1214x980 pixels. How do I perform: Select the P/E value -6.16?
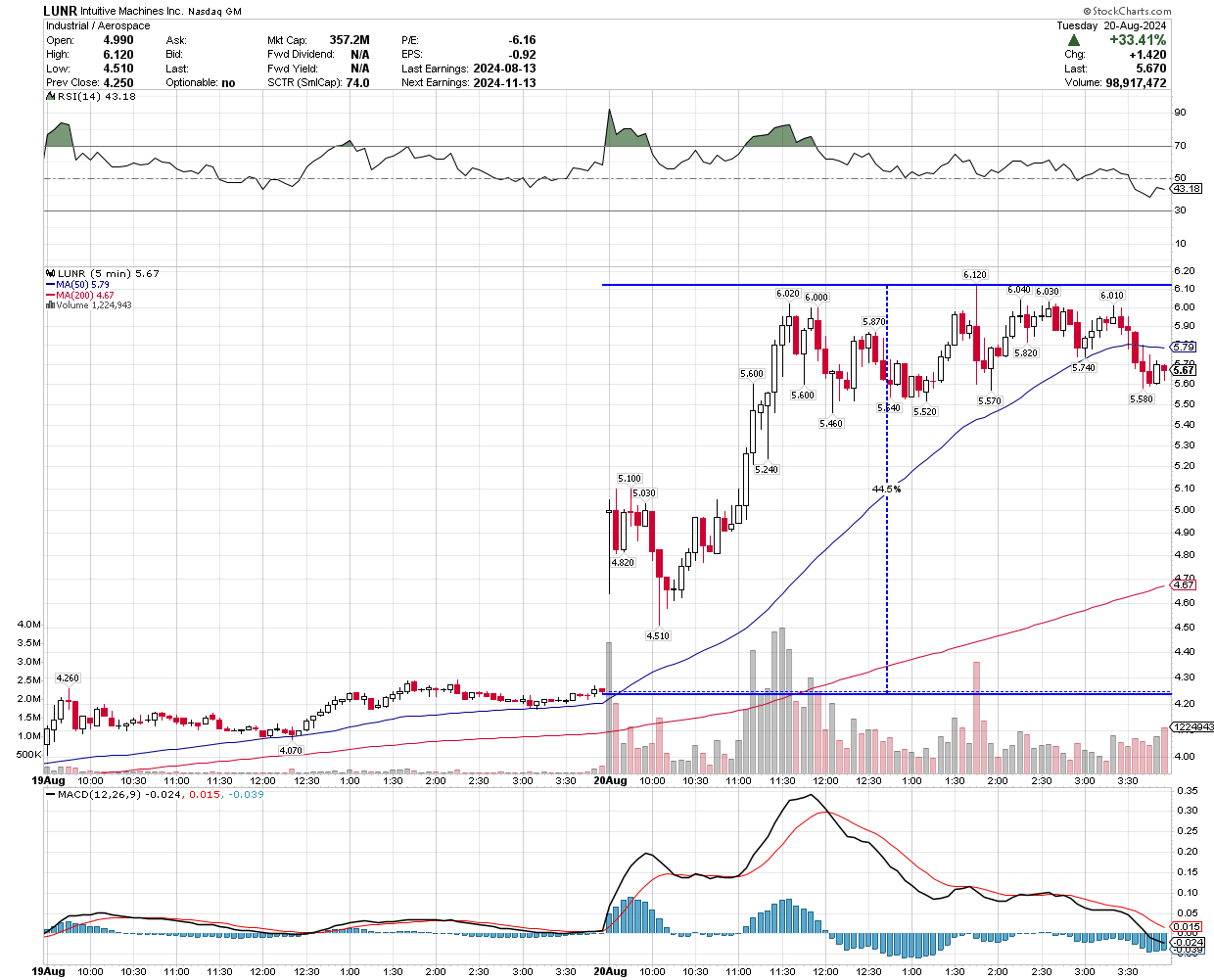point(522,40)
